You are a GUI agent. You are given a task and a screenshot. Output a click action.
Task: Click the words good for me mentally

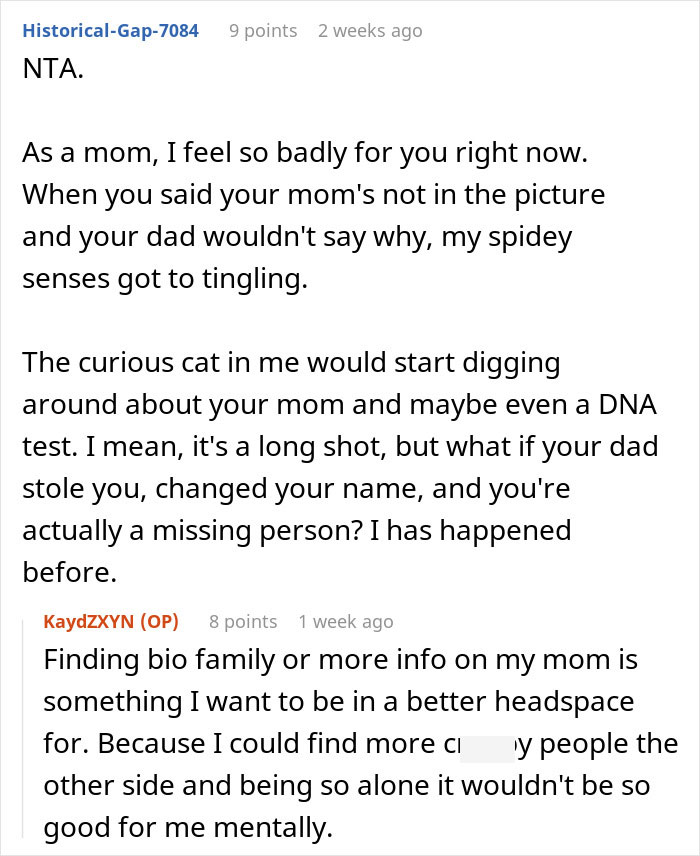click(188, 828)
